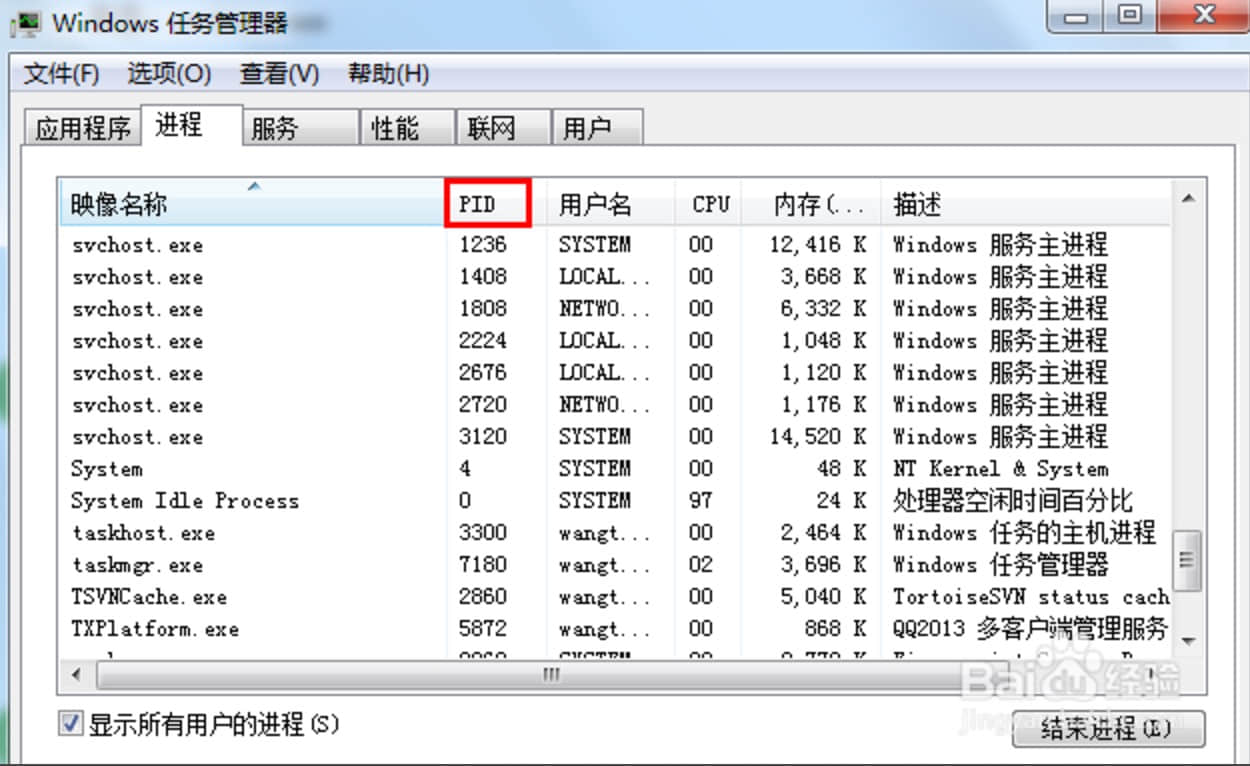
Task: Open the 应用程序 tab
Action: click(83, 129)
